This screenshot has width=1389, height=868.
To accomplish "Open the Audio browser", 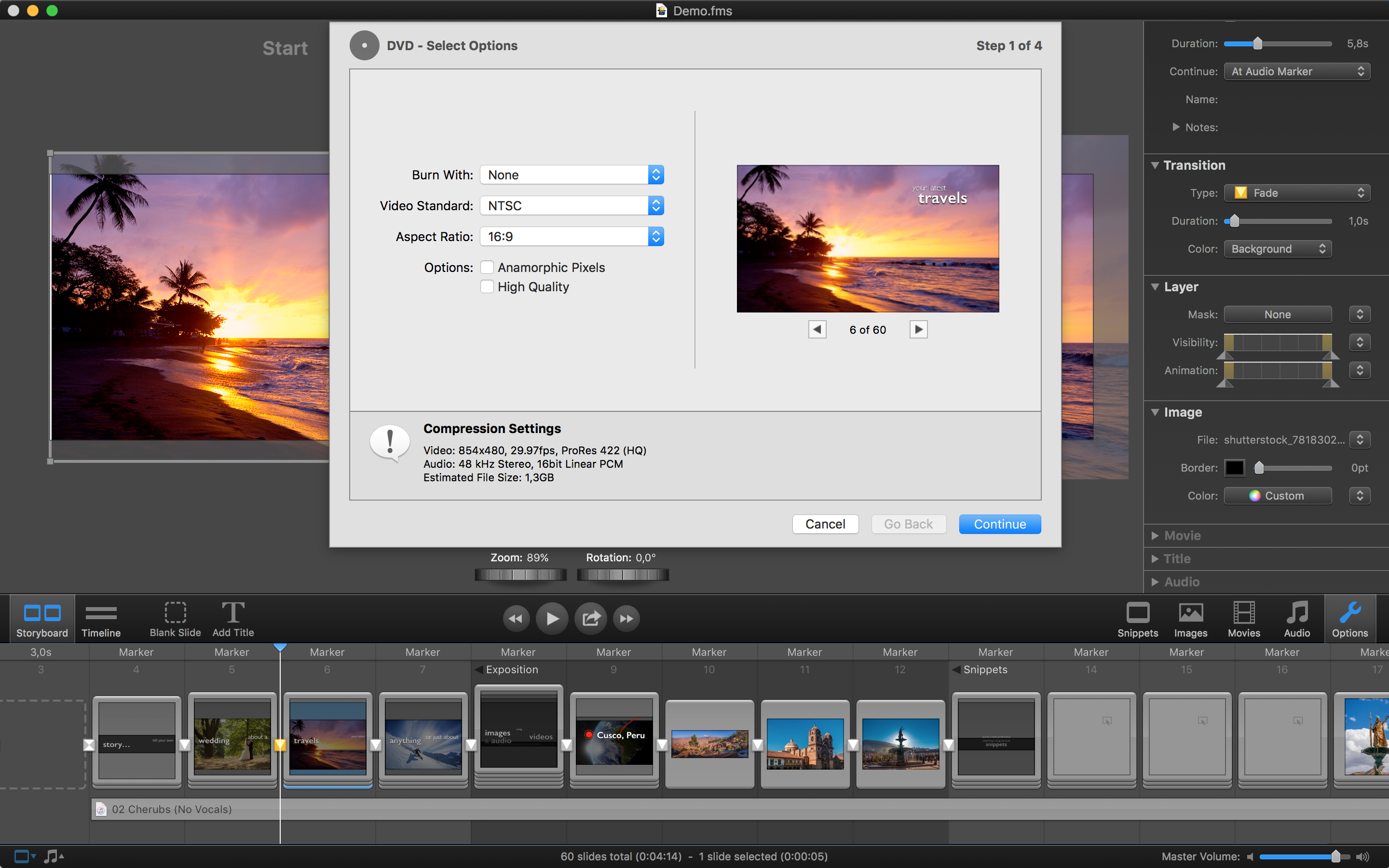I will click(x=1296, y=620).
